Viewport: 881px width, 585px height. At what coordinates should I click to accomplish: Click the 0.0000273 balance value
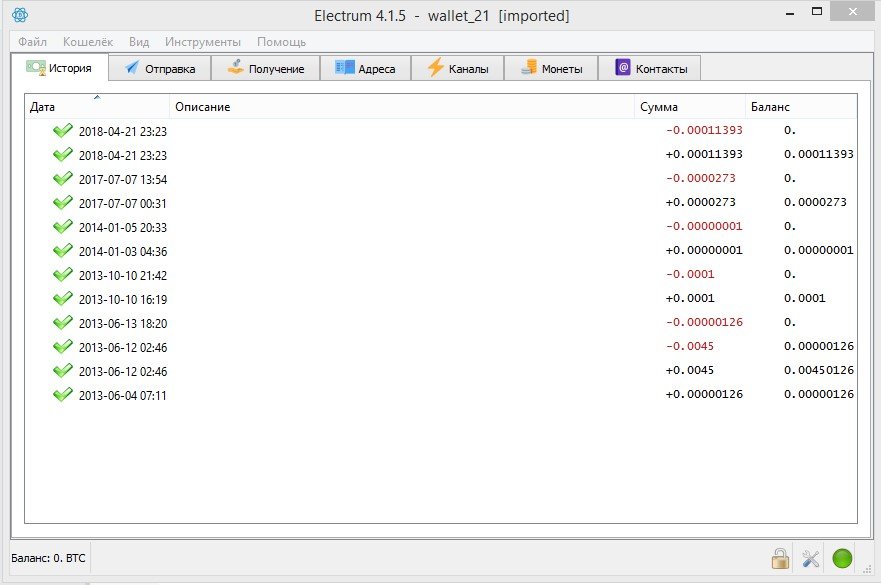[x=815, y=202]
